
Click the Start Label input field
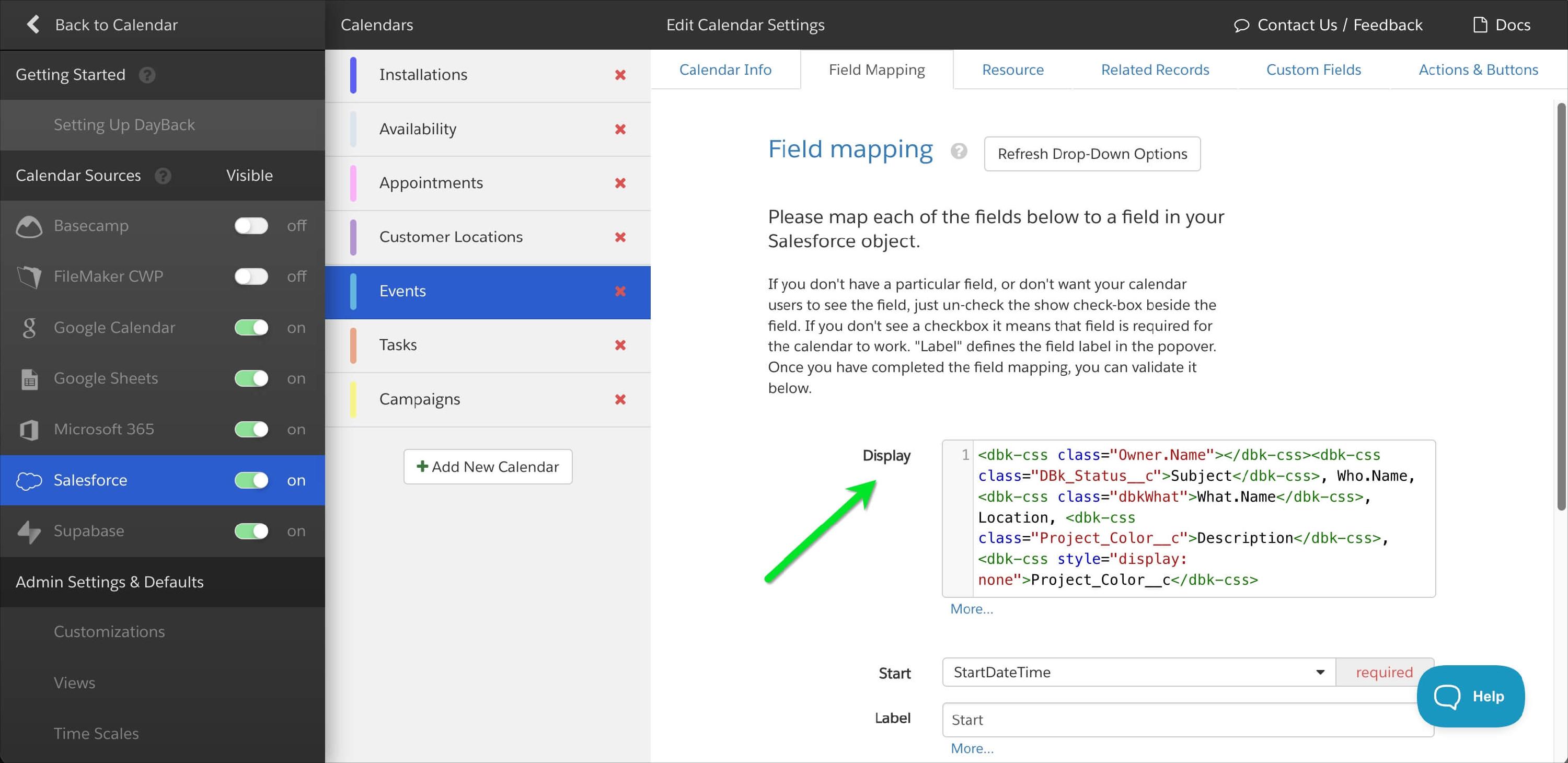point(1187,720)
